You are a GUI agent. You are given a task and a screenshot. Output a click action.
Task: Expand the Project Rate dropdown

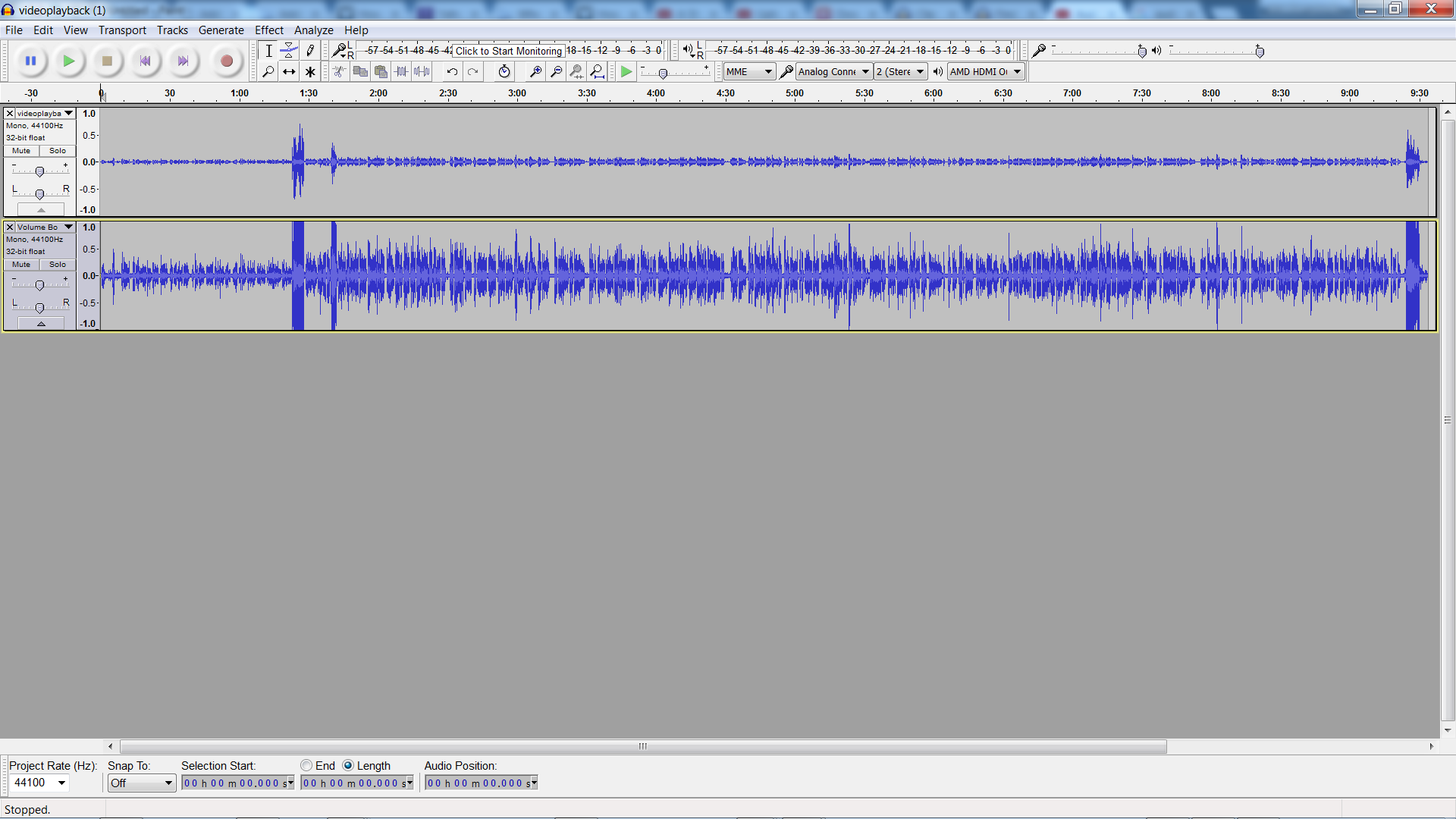tap(62, 783)
